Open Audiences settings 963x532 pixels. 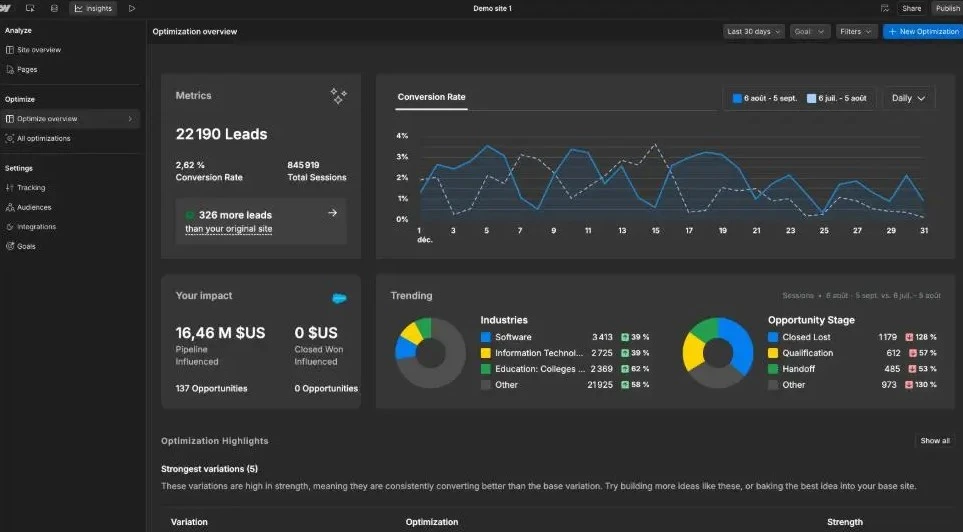click(34, 207)
